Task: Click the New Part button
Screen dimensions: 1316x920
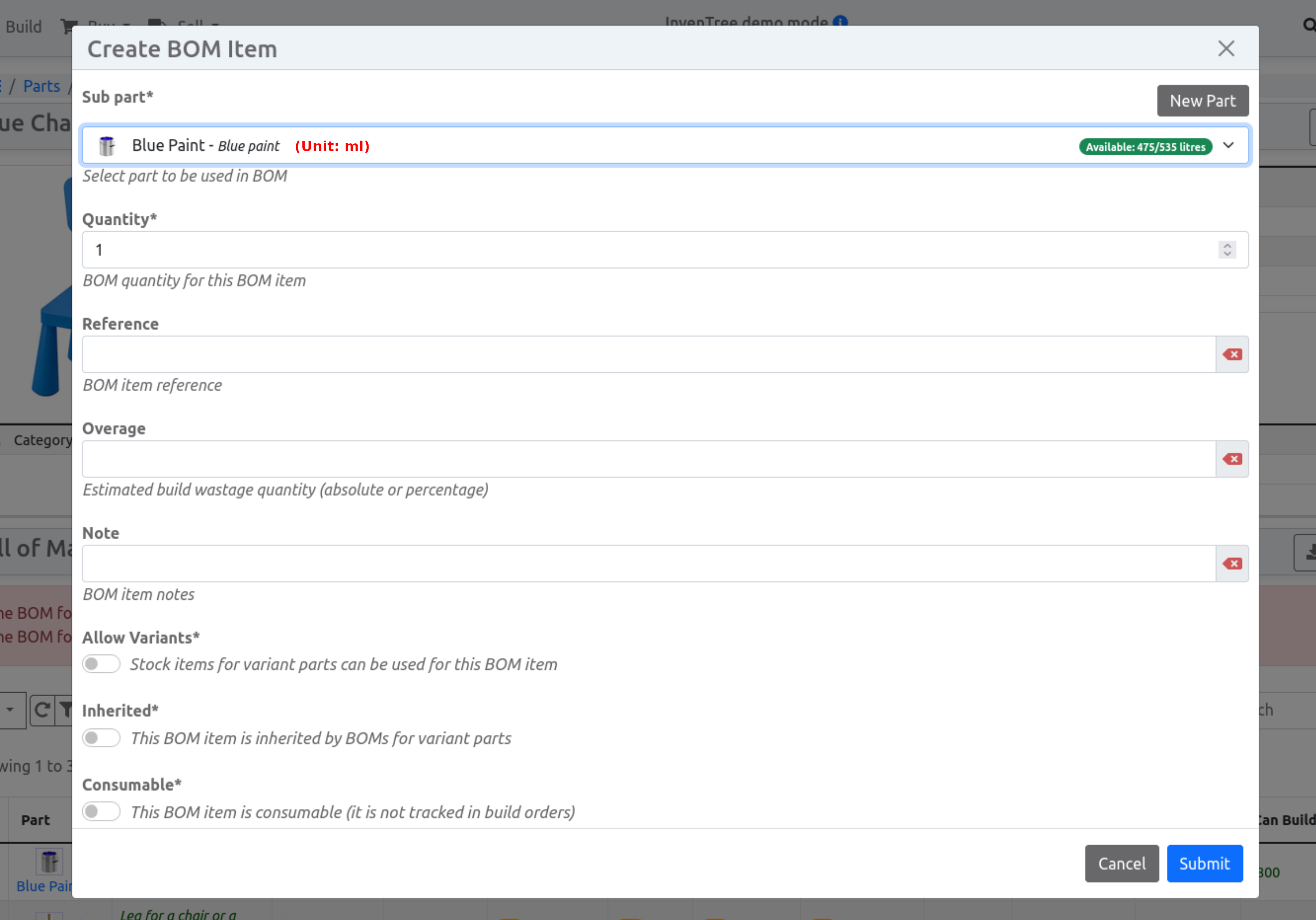Action: 1202,100
